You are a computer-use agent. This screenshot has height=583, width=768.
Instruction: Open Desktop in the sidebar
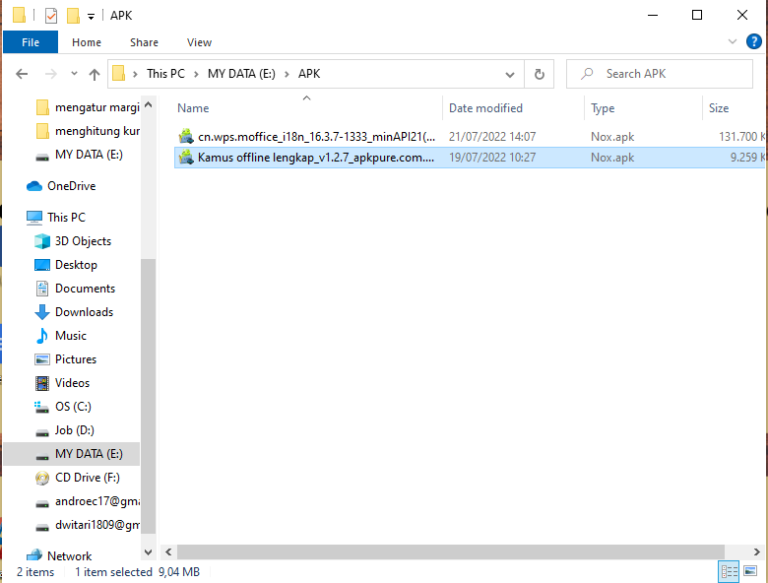pyautogui.click(x=66, y=265)
